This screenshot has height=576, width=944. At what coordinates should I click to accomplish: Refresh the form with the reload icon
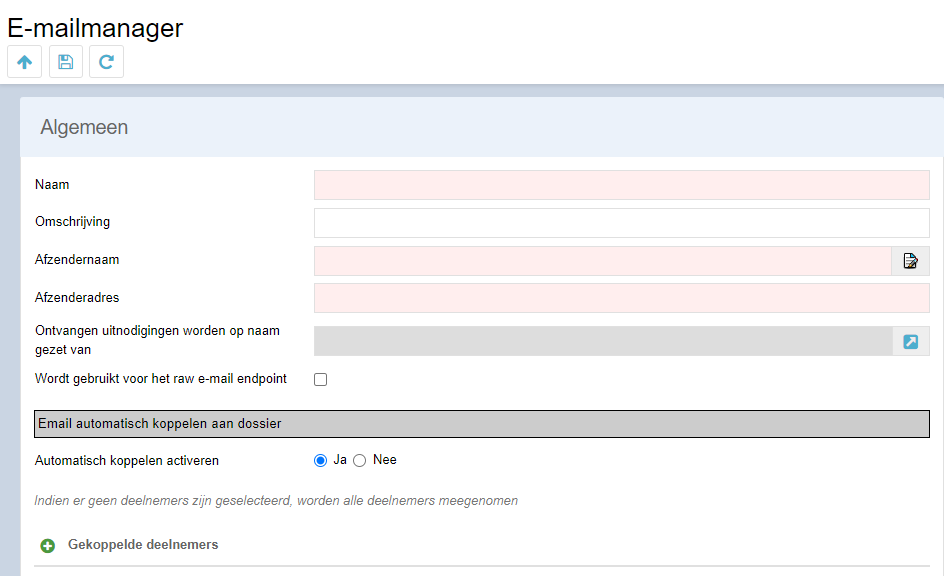pos(107,62)
